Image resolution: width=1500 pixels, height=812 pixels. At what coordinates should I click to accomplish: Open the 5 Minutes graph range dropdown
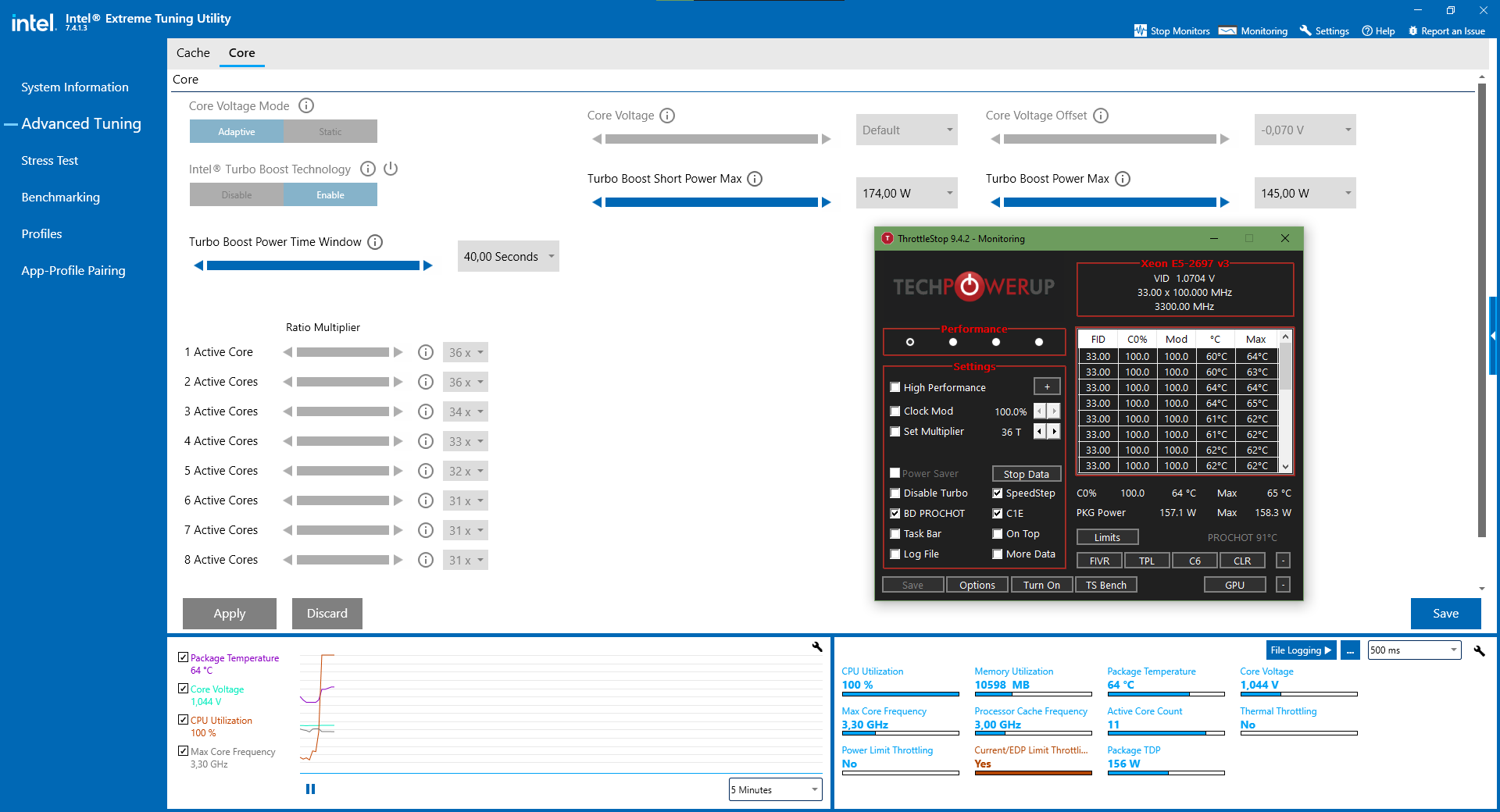[x=776, y=789]
